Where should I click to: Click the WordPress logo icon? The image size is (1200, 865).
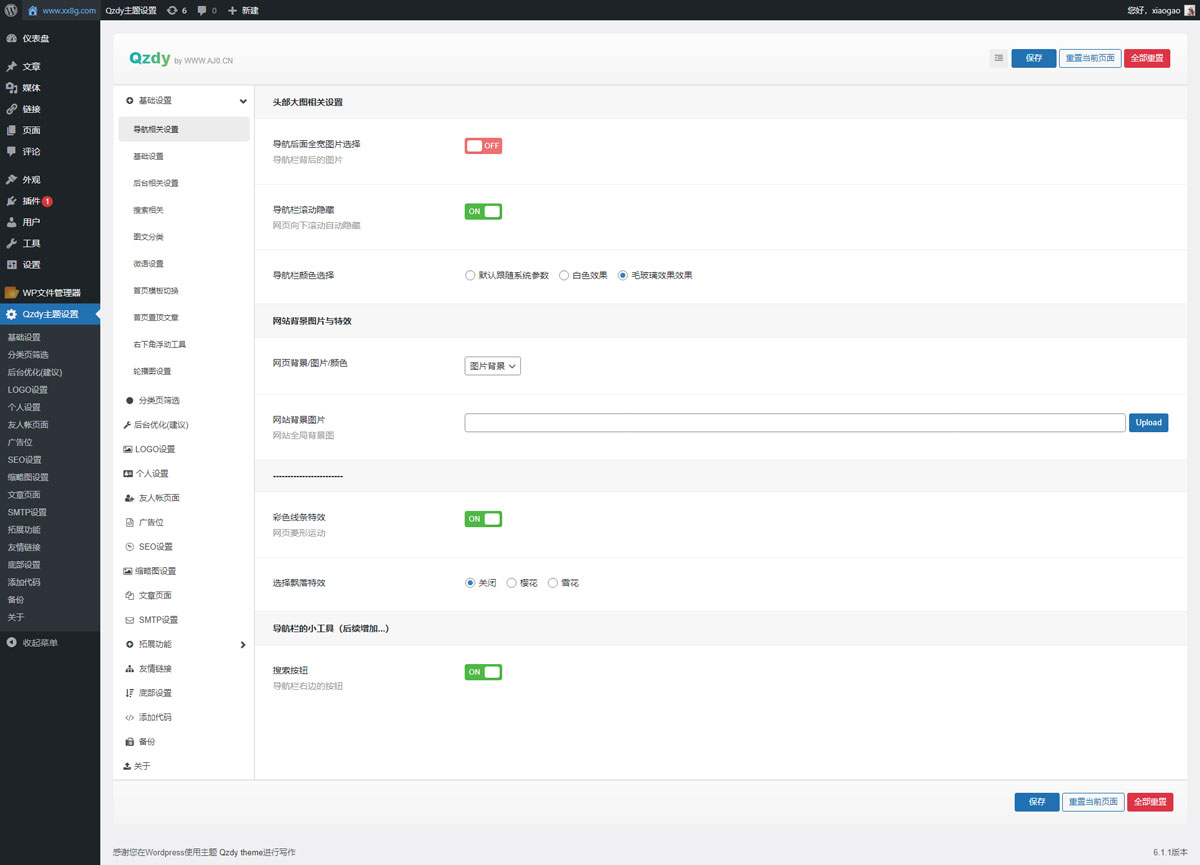coord(10,10)
